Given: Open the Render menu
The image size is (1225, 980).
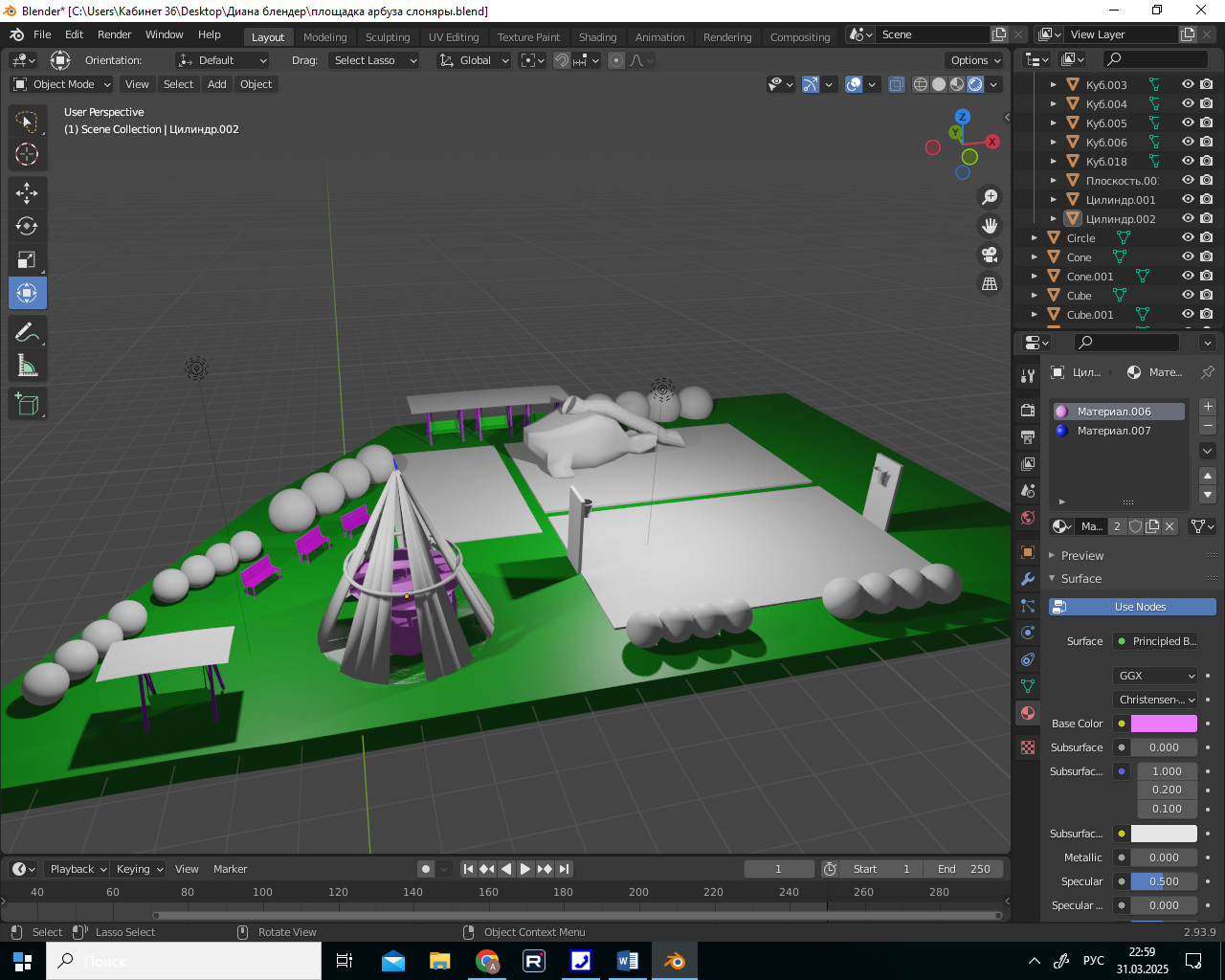Looking at the screenshot, I should (x=114, y=34).
